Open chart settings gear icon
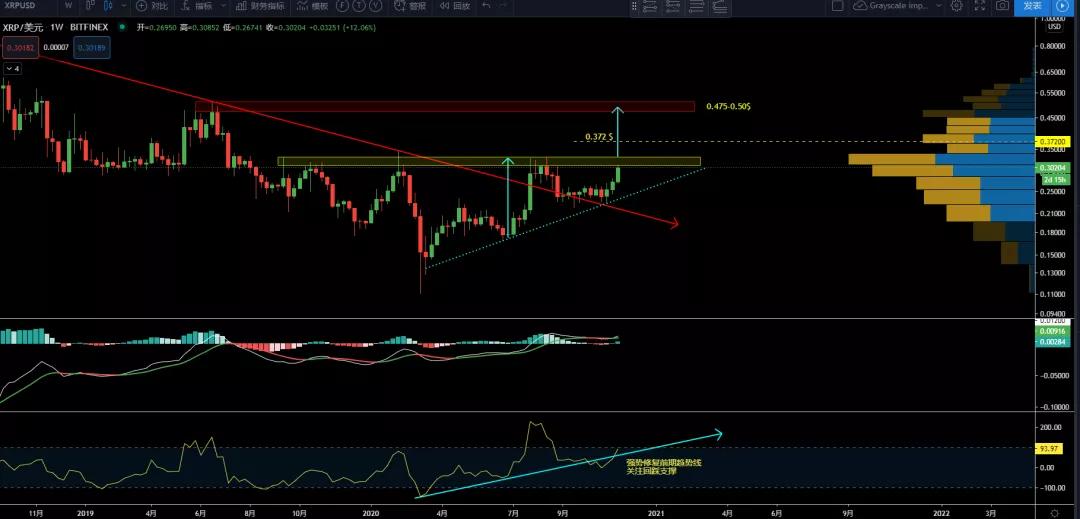Image resolution: width=1080 pixels, height=519 pixels. coord(957,6)
